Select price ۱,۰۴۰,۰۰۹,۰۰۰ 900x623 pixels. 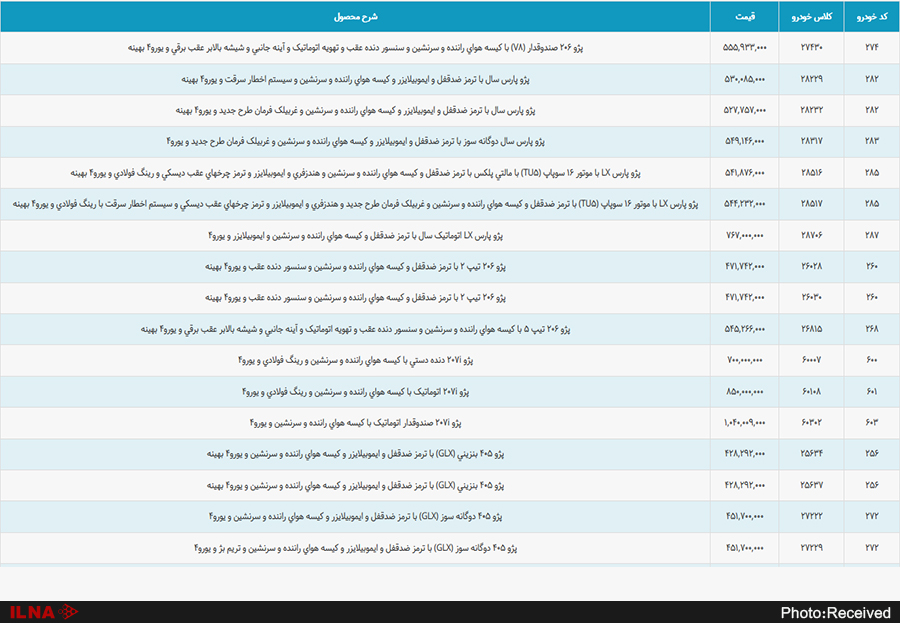744,423
